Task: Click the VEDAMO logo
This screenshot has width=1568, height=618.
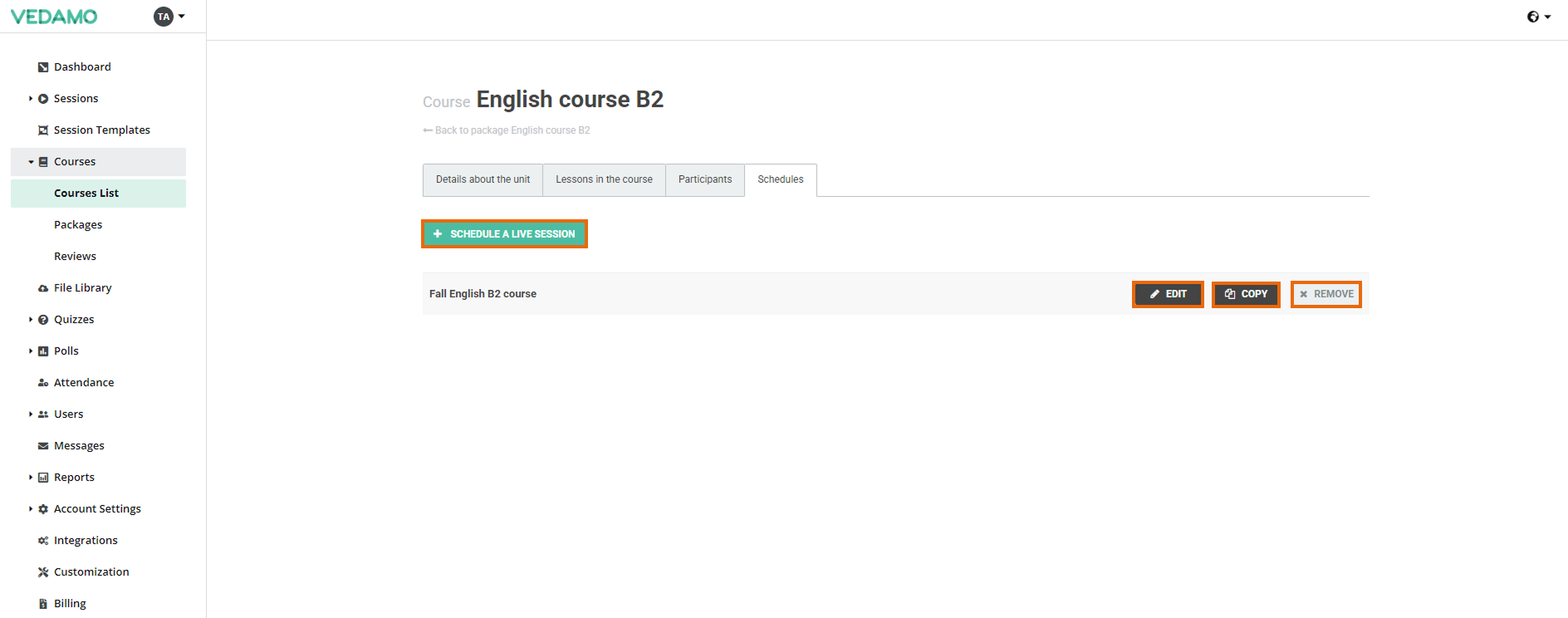Action: coord(54,17)
